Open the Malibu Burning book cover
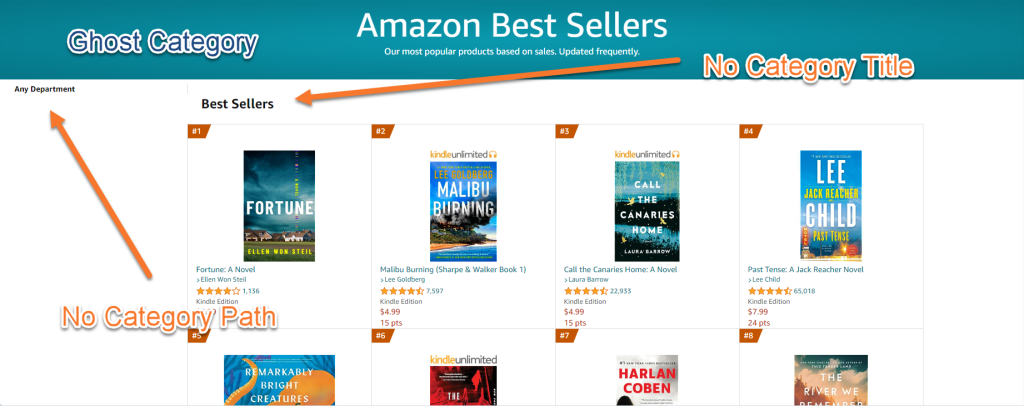The height and width of the screenshot is (406, 1024). (x=463, y=210)
